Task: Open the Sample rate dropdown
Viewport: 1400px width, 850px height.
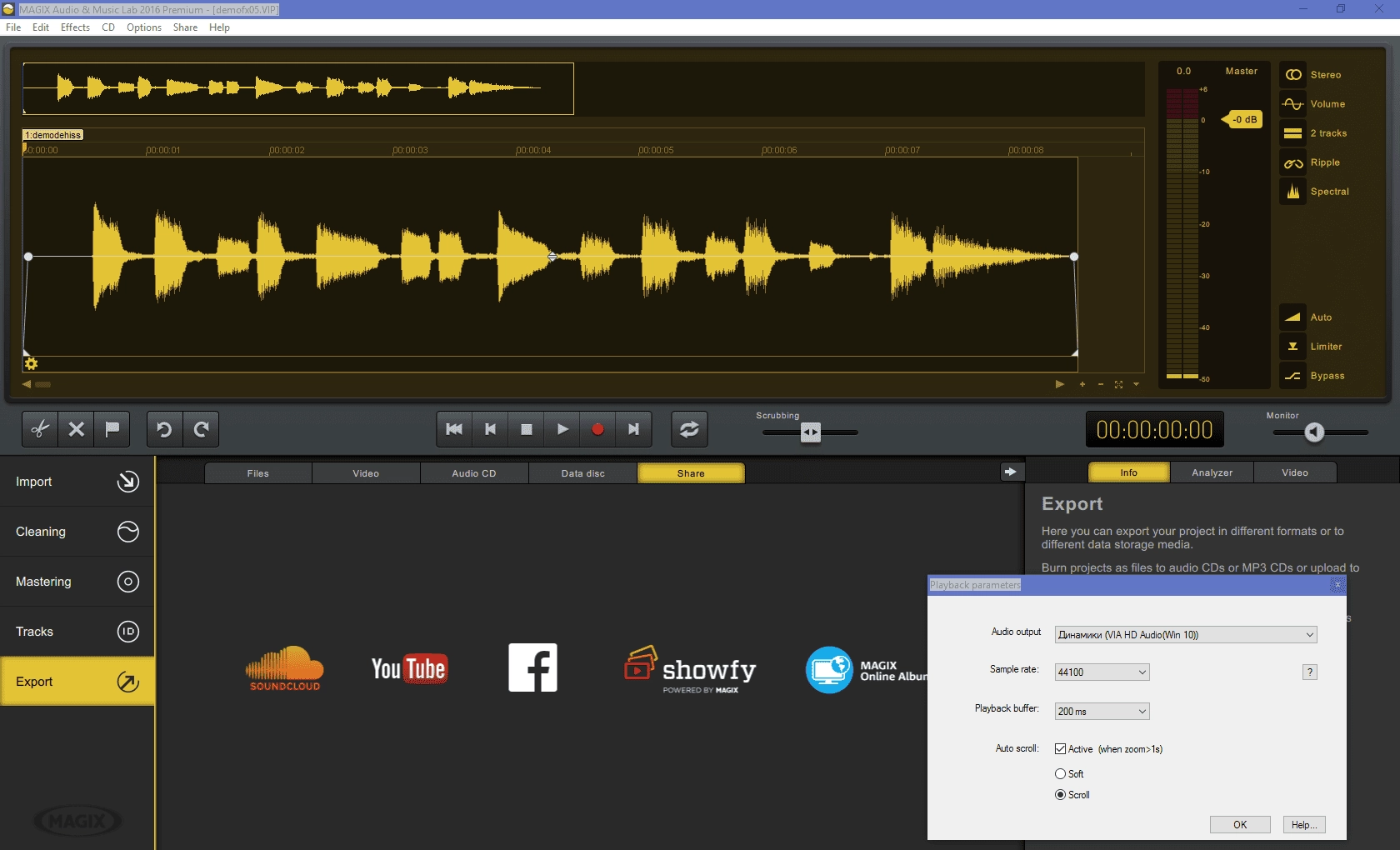Action: click(x=1102, y=672)
